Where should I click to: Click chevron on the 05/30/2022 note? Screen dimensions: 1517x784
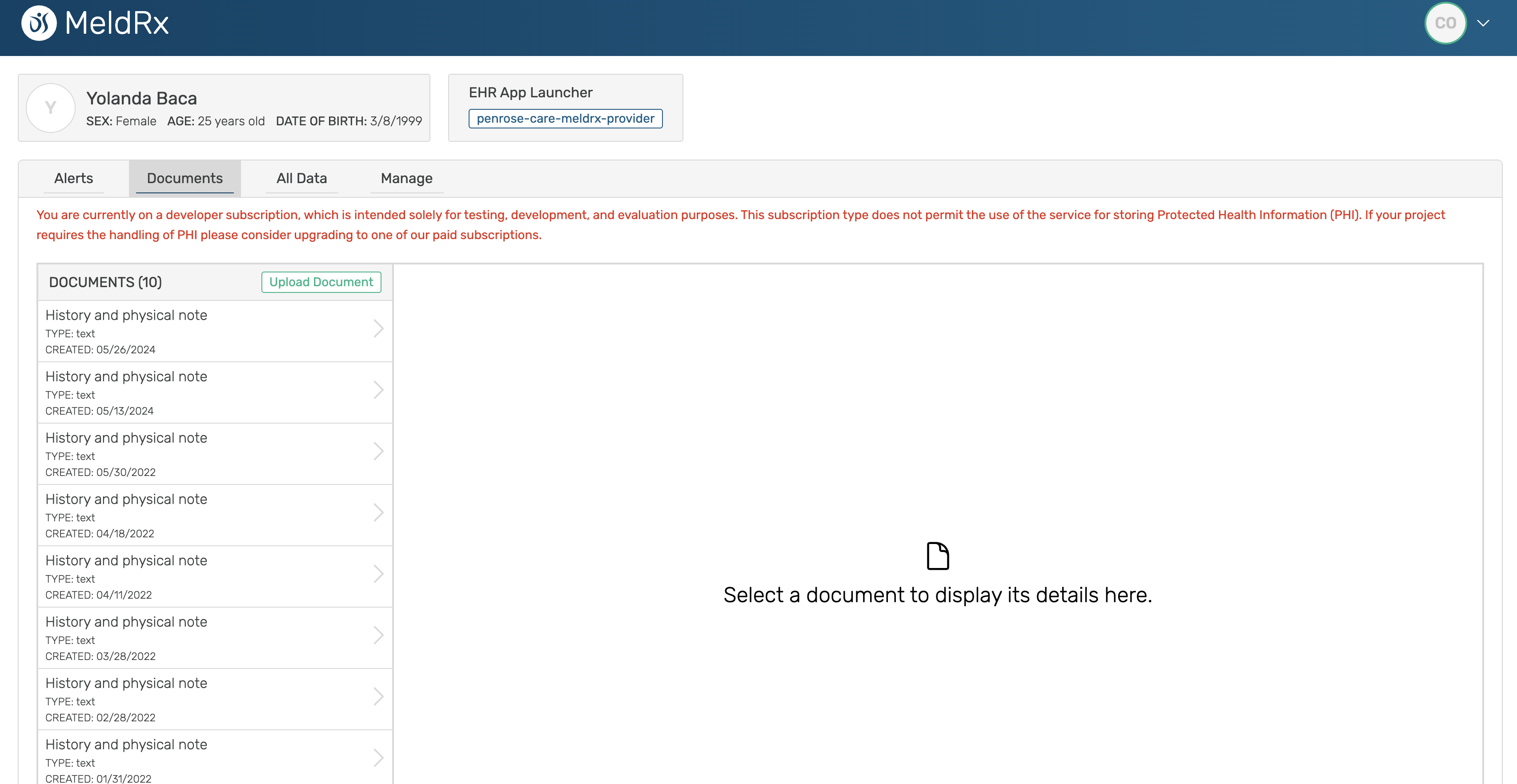point(378,452)
